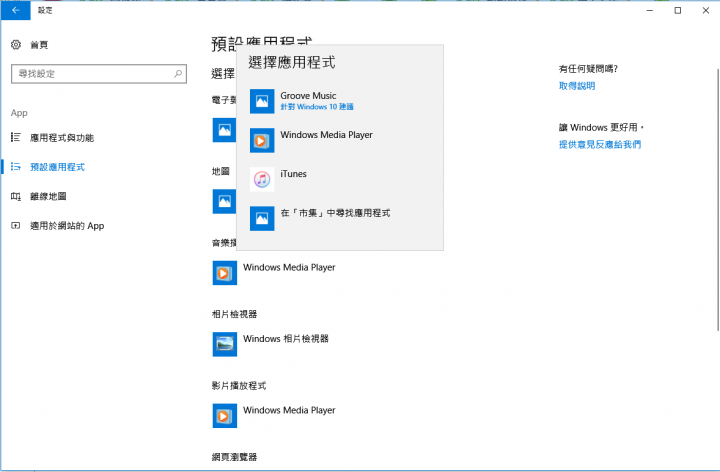Viewport: 720px width, 472px height.
Task: Click the 選擇應用程式 popup title
Action: click(x=292, y=62)
